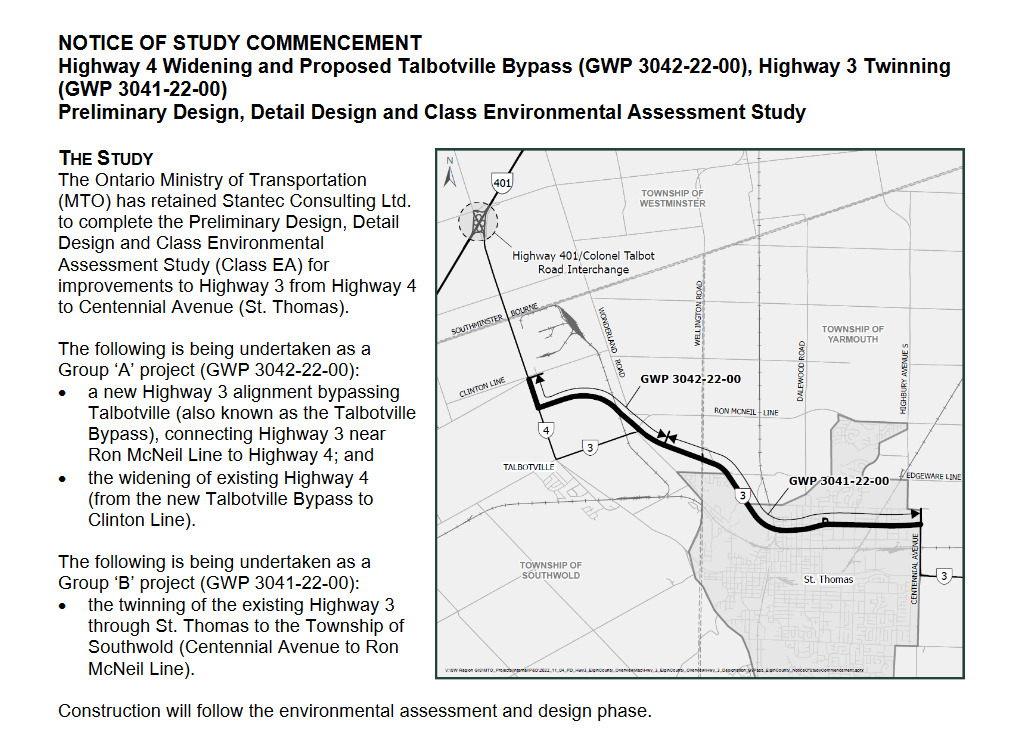
Task: Click the Highway 401/Colonel Talbot interchange circle
Action: [x=480, y=222]
